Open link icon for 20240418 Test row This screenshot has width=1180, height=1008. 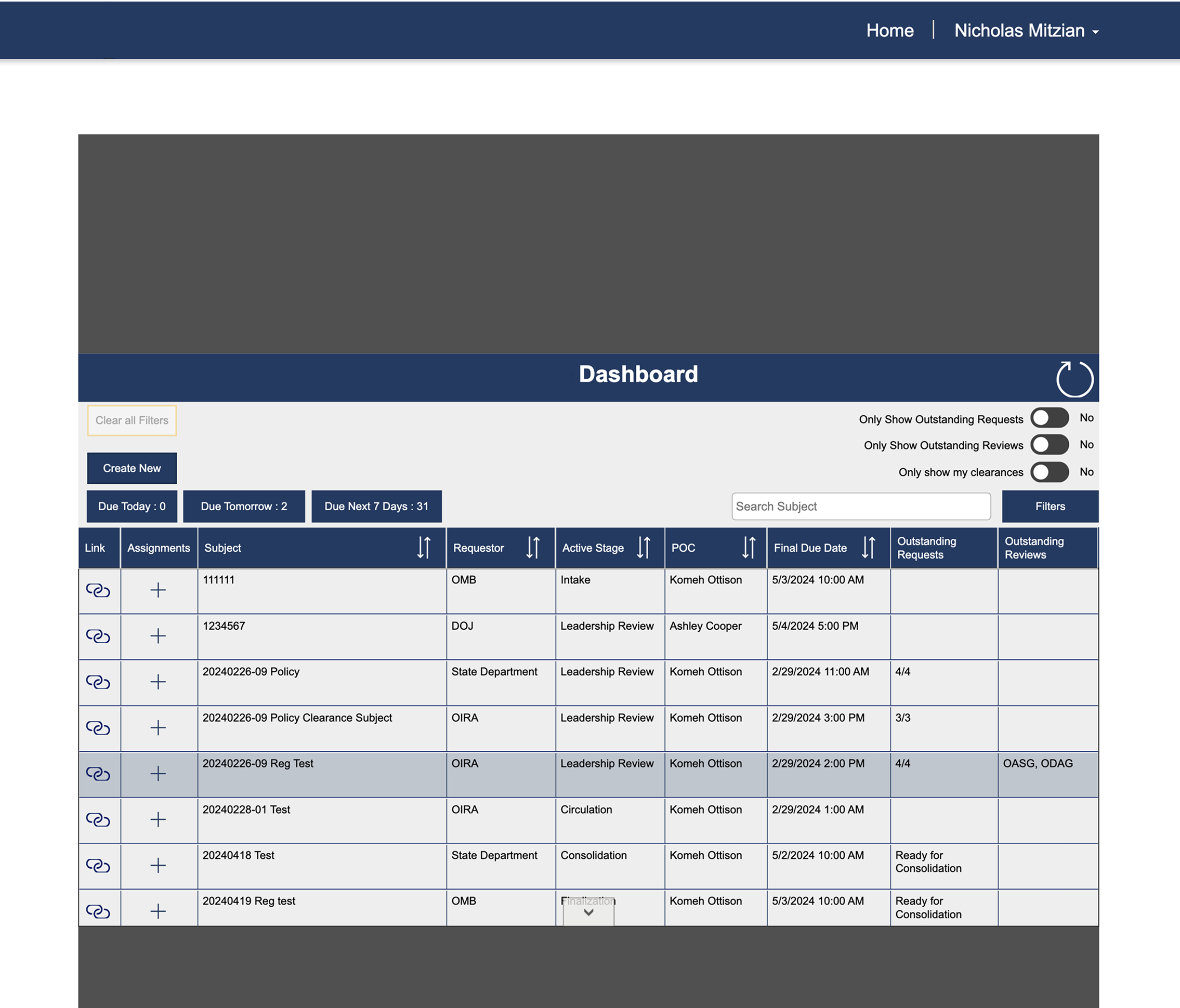[x=98, y=866]
